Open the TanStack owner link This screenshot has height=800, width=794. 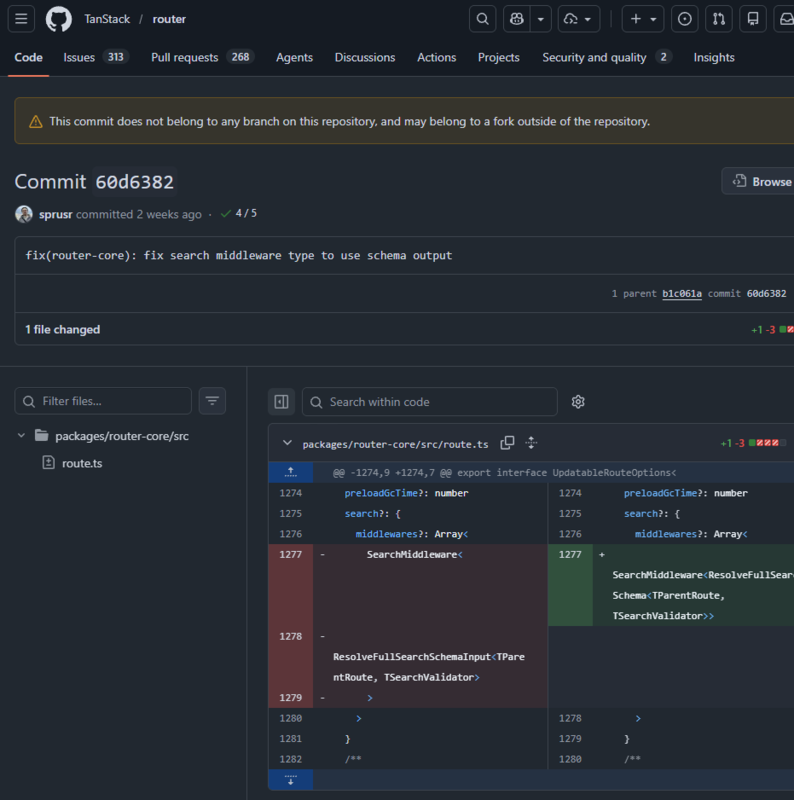tap(107, 19)
